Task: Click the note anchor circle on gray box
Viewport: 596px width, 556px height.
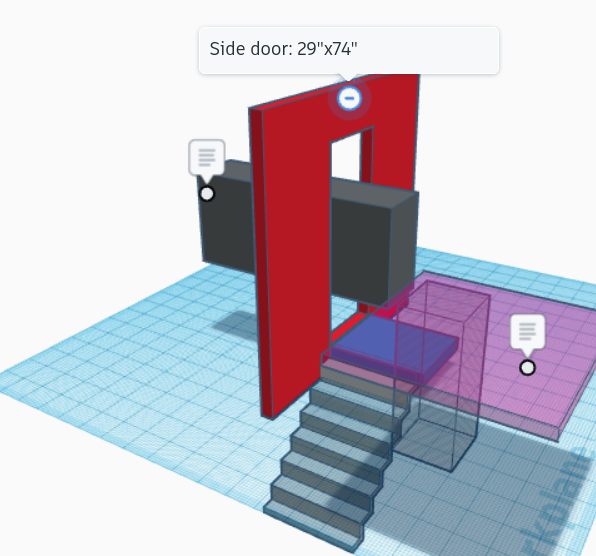Action: [207, 194]
